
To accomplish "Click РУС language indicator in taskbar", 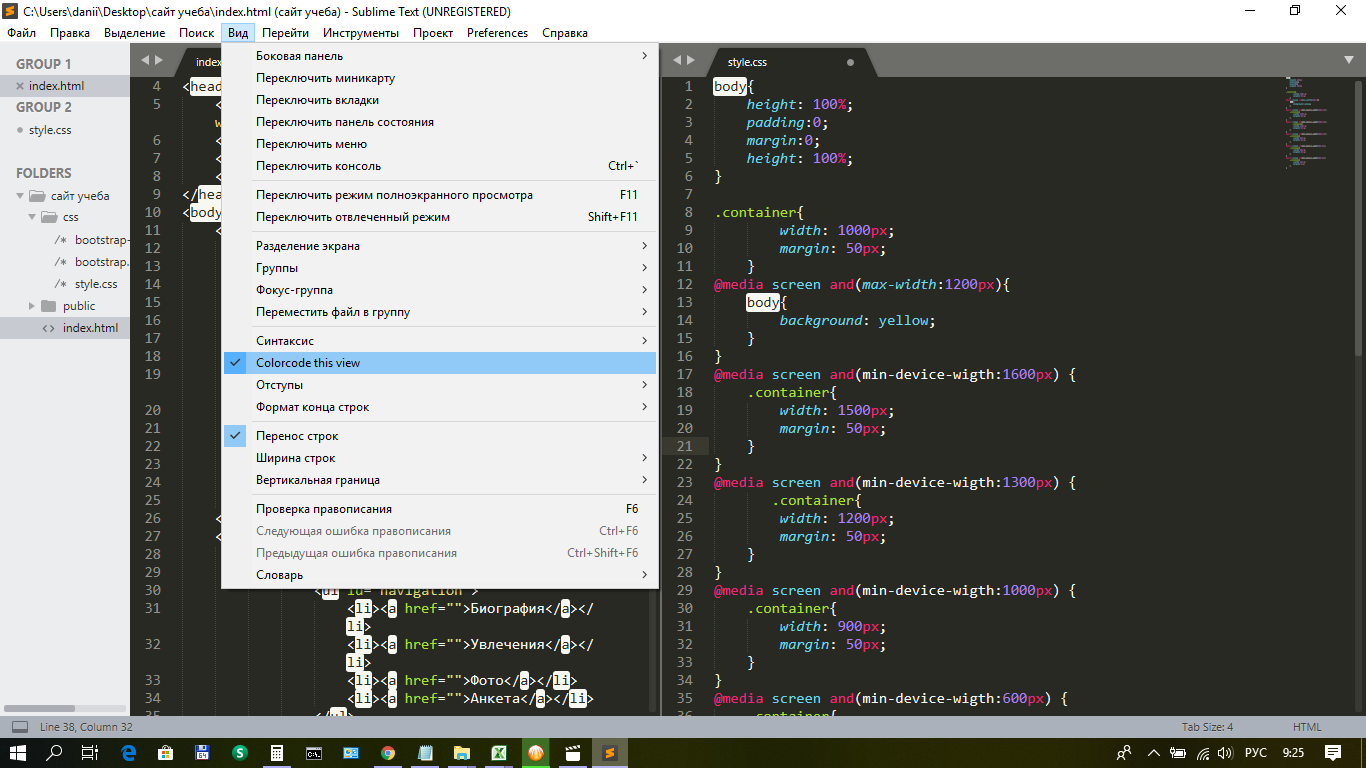I will point(1256,752).
